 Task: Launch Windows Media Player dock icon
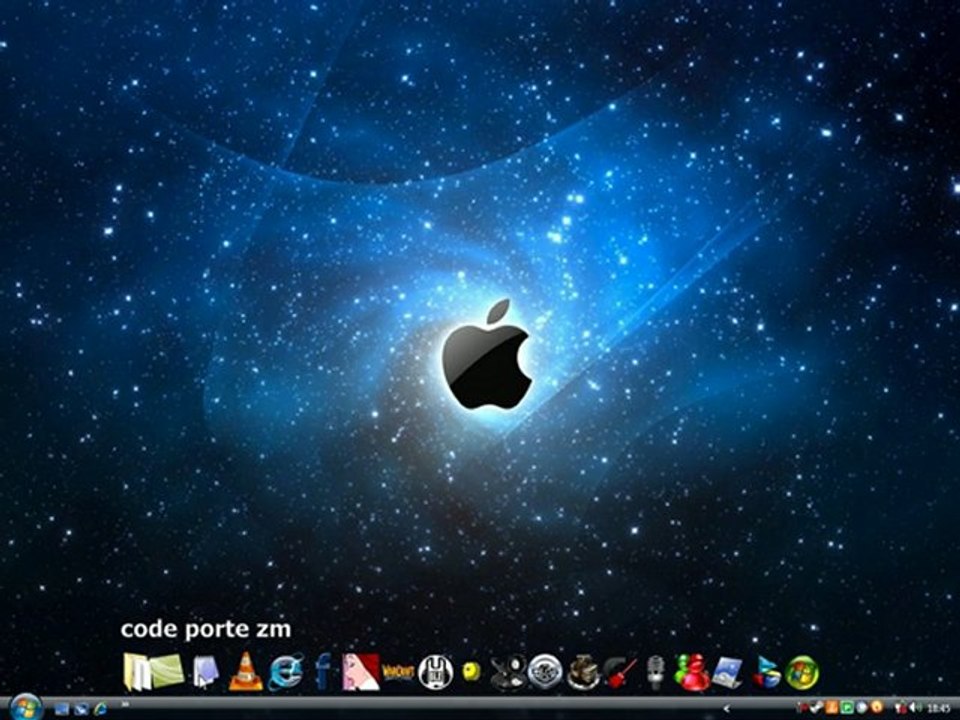[x=767, y=672]
